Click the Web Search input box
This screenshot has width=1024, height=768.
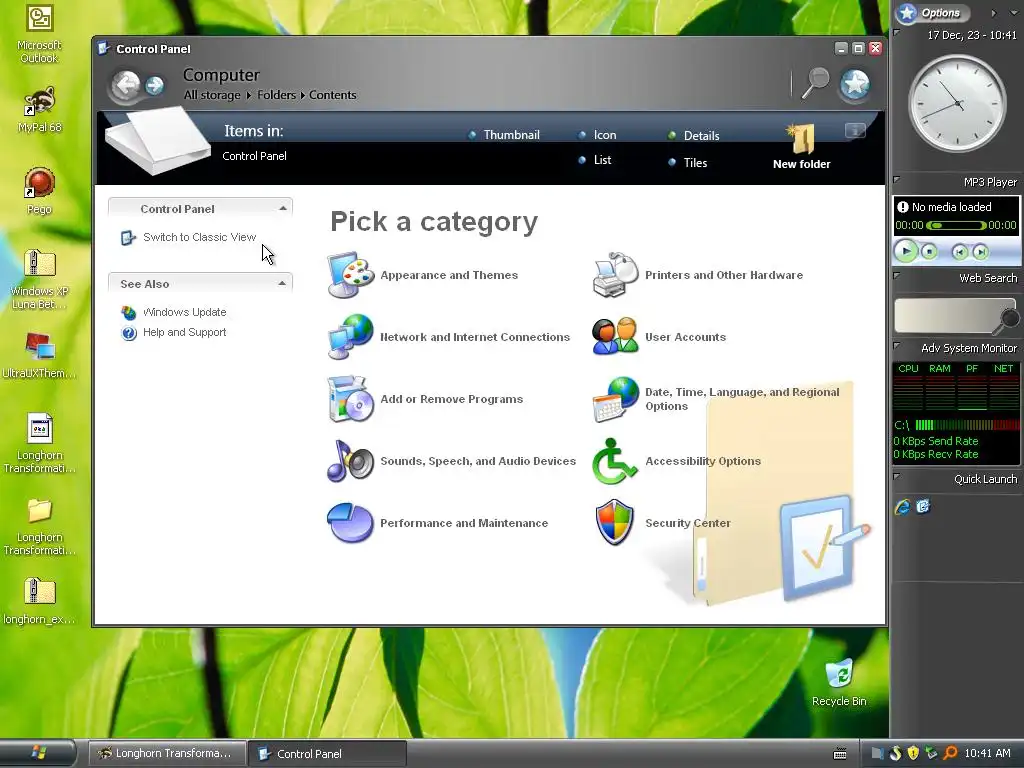tap(947, 316)
